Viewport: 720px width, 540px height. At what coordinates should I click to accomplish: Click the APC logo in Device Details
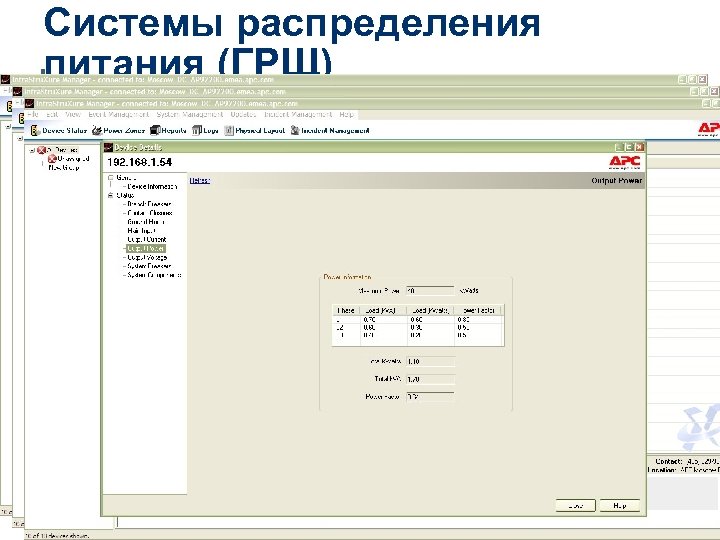coord(624,162)
